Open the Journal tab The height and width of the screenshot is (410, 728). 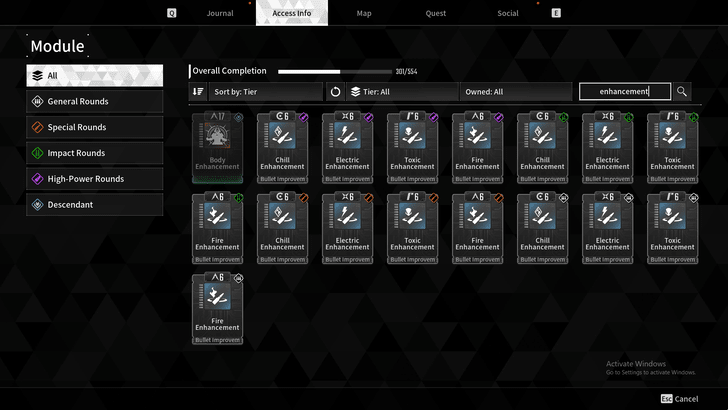pyautogui.click(x=220, y=13)
